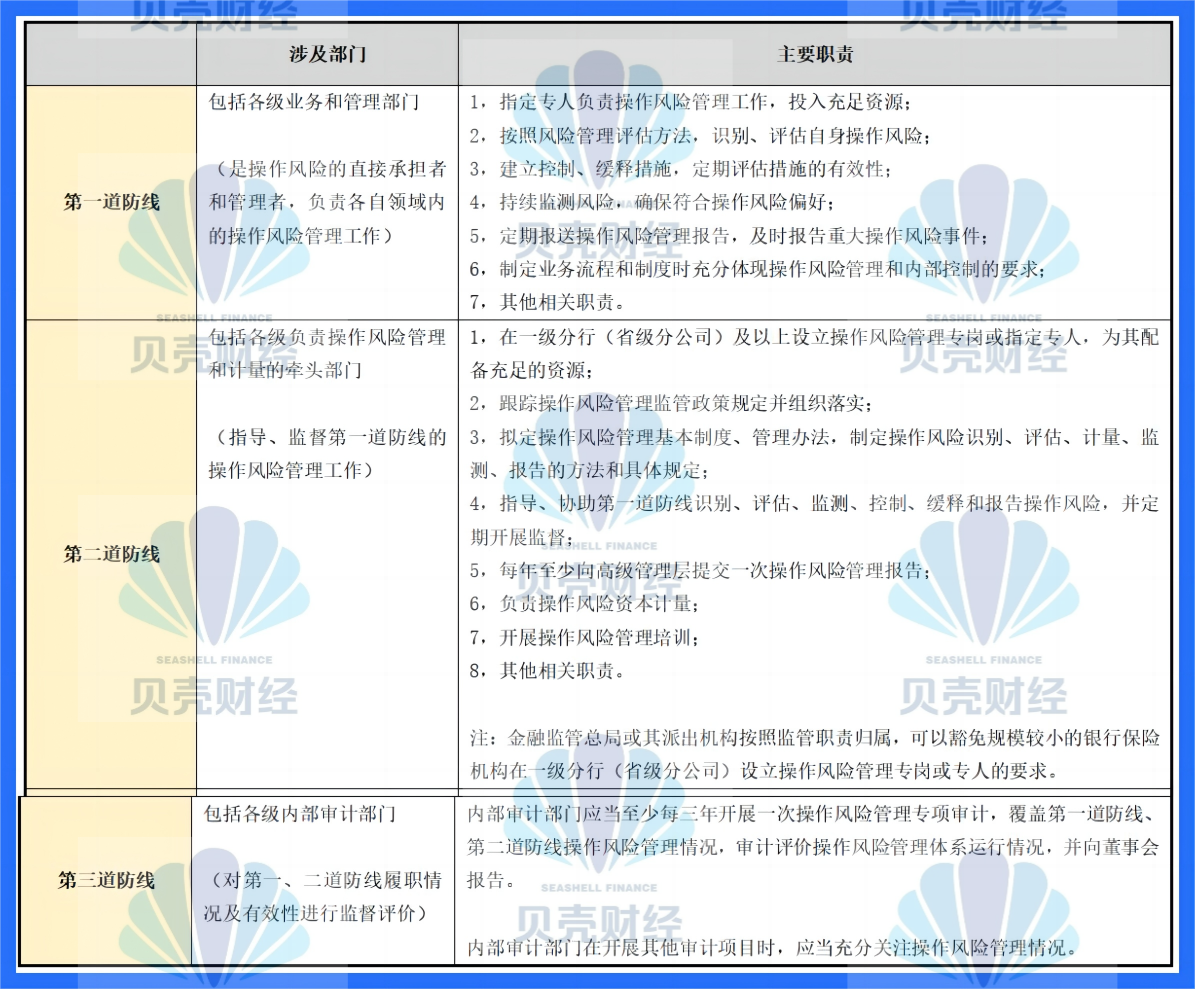
Task: Click item 8 其他相关职责 in second row
Action: point(547,671)
